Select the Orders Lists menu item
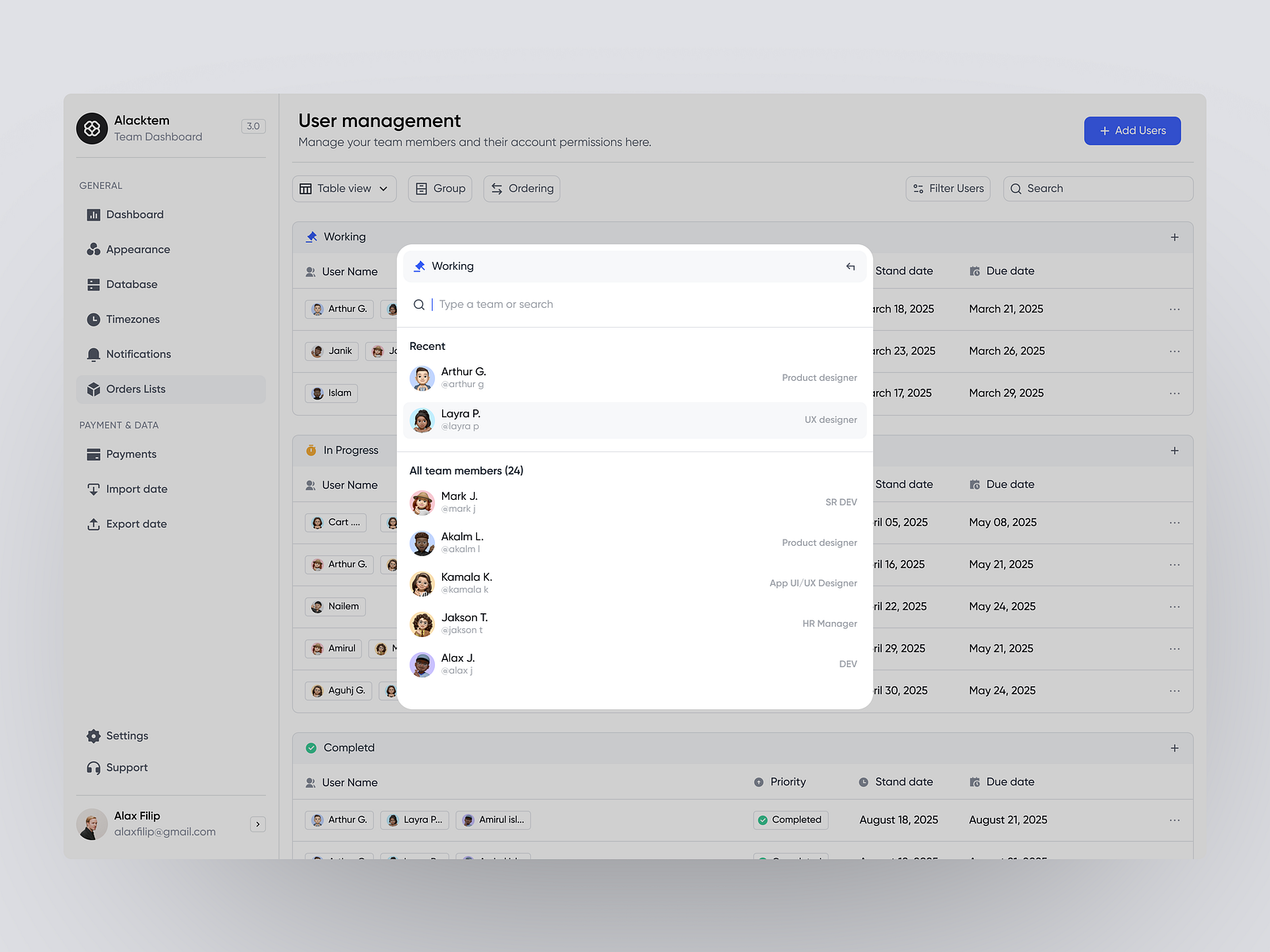 pyautogui.click(x=94, y=389)
